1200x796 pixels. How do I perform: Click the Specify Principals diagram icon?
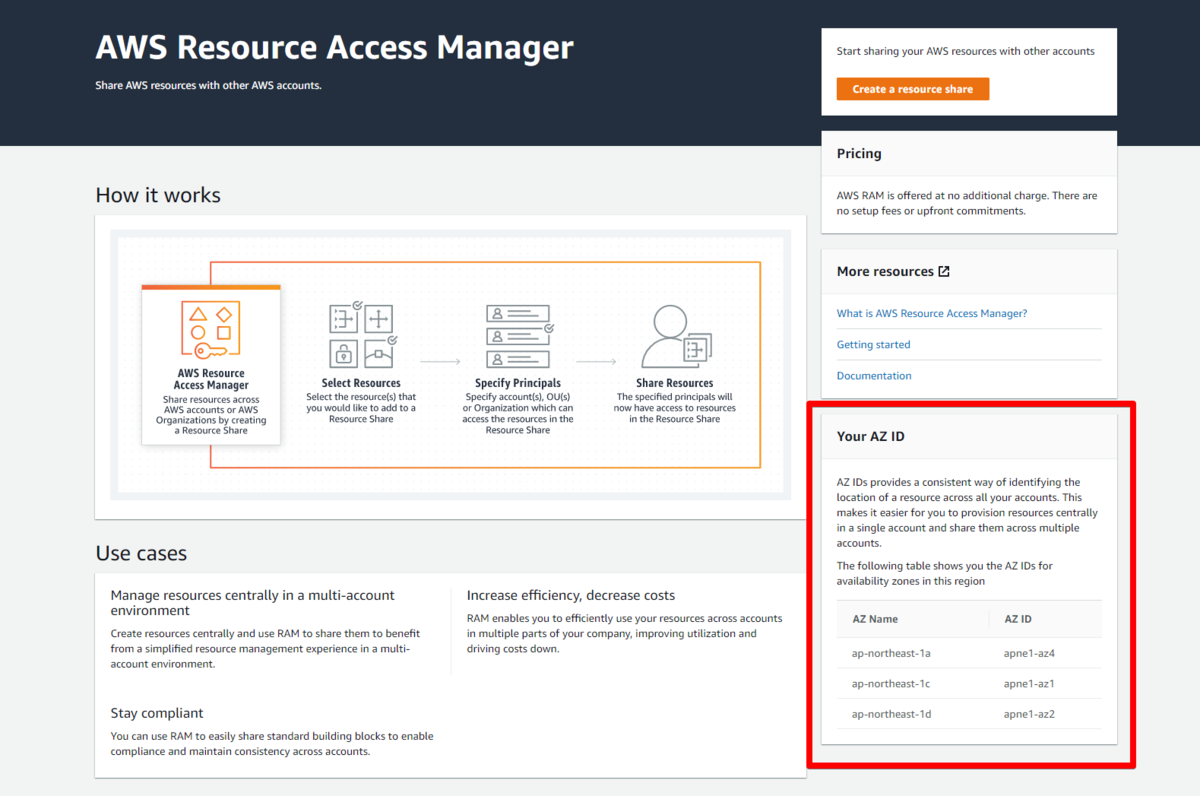click(x=518, y=336)
